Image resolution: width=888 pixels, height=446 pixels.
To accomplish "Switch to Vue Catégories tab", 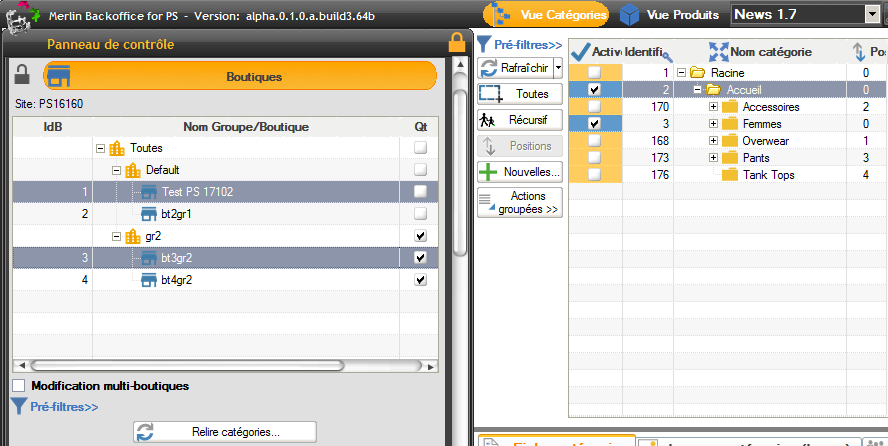I will point(546,15).
